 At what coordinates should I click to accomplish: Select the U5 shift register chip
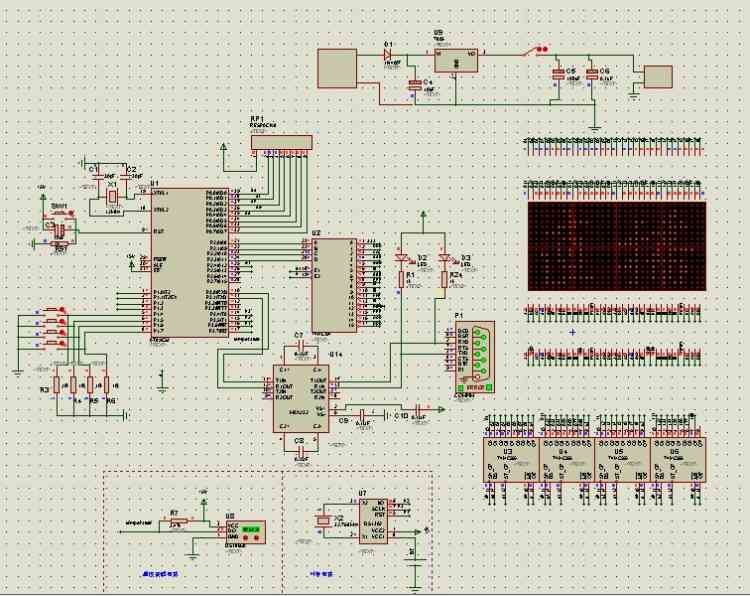622,460
